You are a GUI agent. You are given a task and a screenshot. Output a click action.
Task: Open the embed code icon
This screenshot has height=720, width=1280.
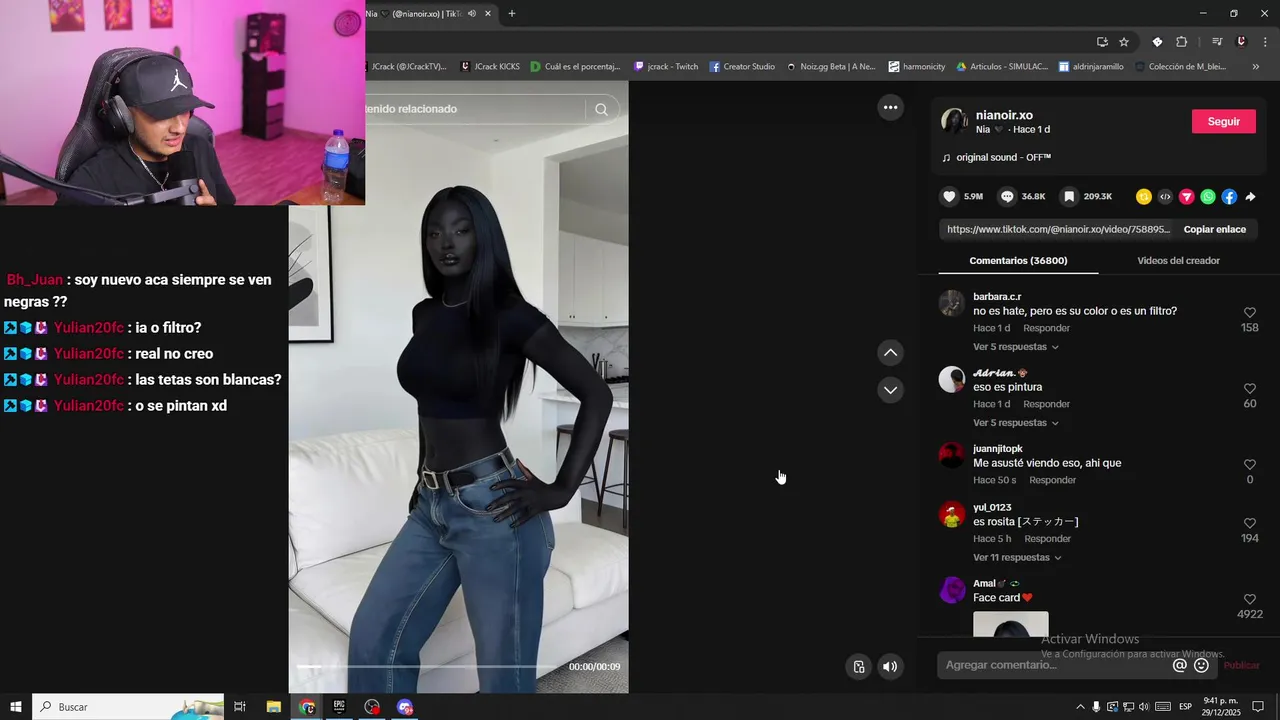click(1165, 197)
